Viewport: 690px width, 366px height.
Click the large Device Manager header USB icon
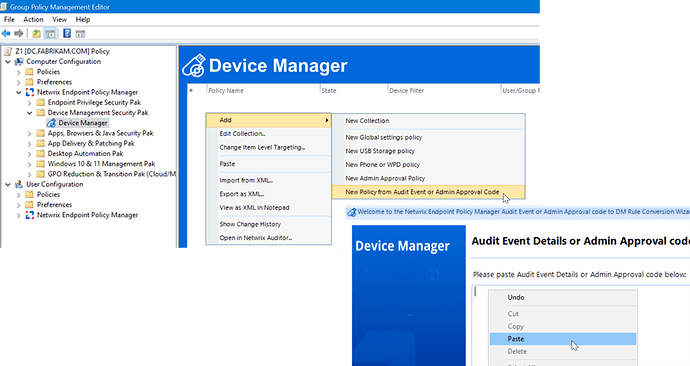[194, 66]
